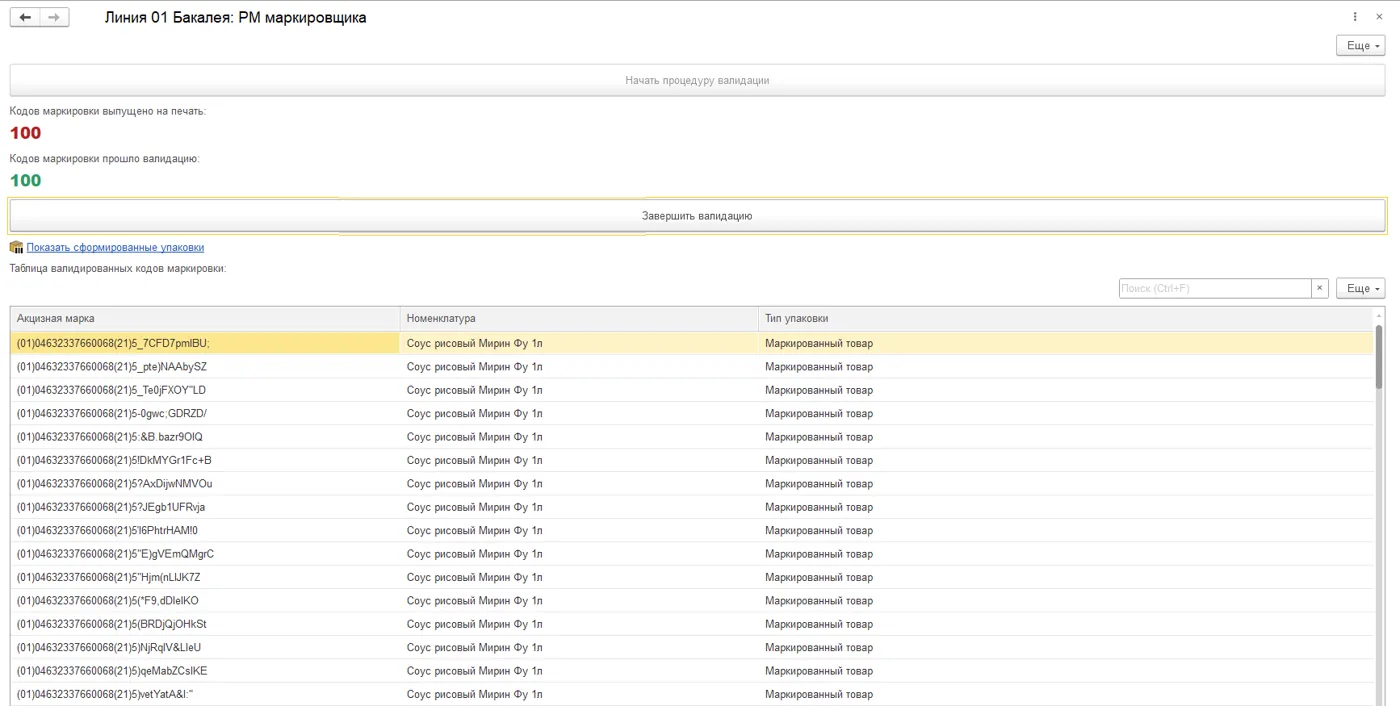This screenshot has width=1400, height=706.
Task: Select row with code ending 5)vetYatA&I:"
Action: pos(691,694)
